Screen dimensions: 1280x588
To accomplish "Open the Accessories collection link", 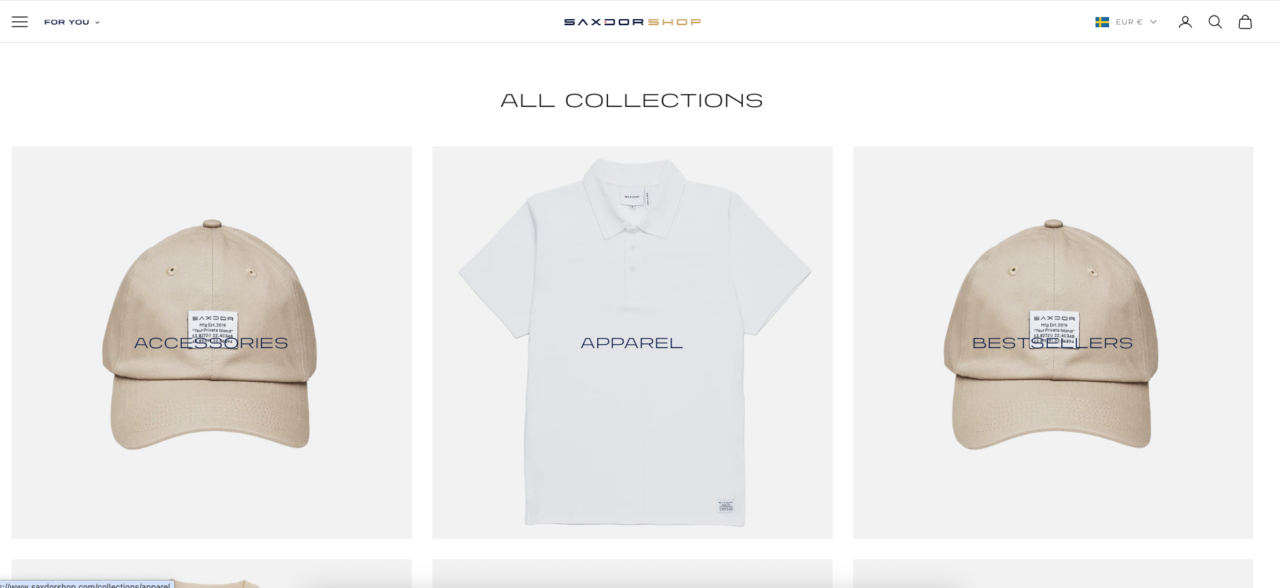I will coord(211,343).
